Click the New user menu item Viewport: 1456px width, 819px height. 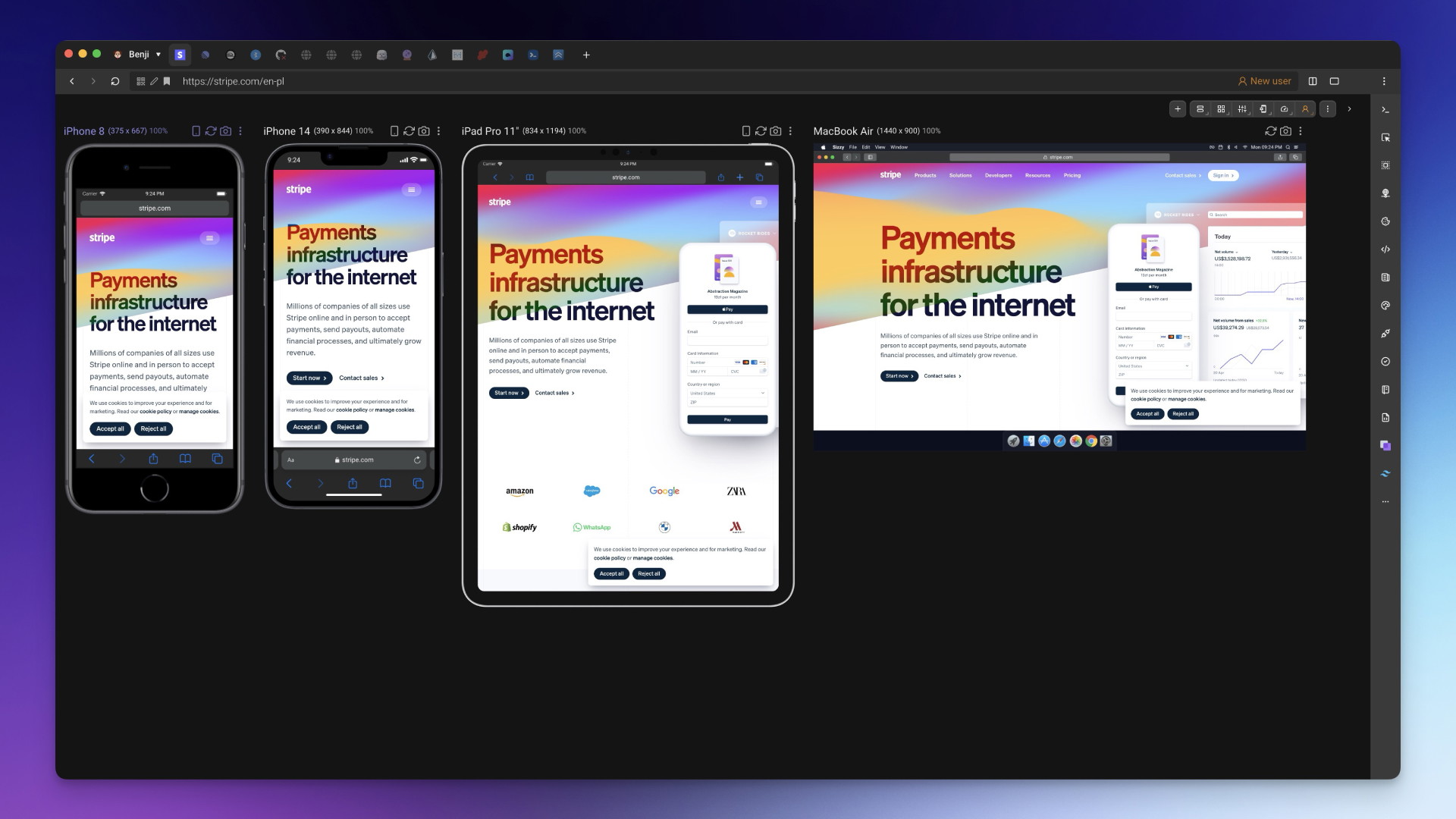coord(1264,81)
